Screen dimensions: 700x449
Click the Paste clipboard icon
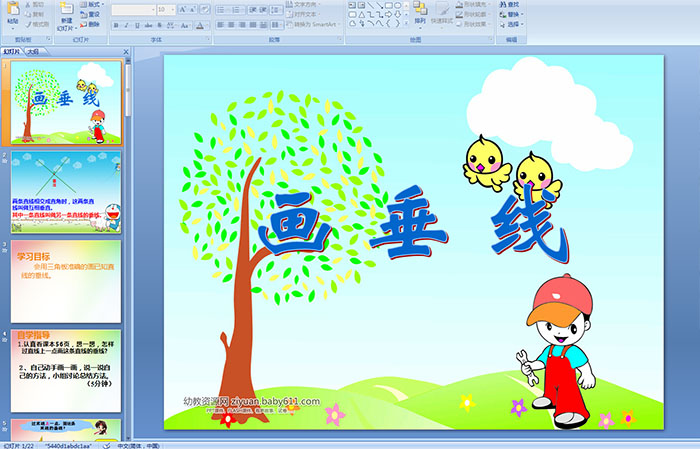tap(13, 8)
